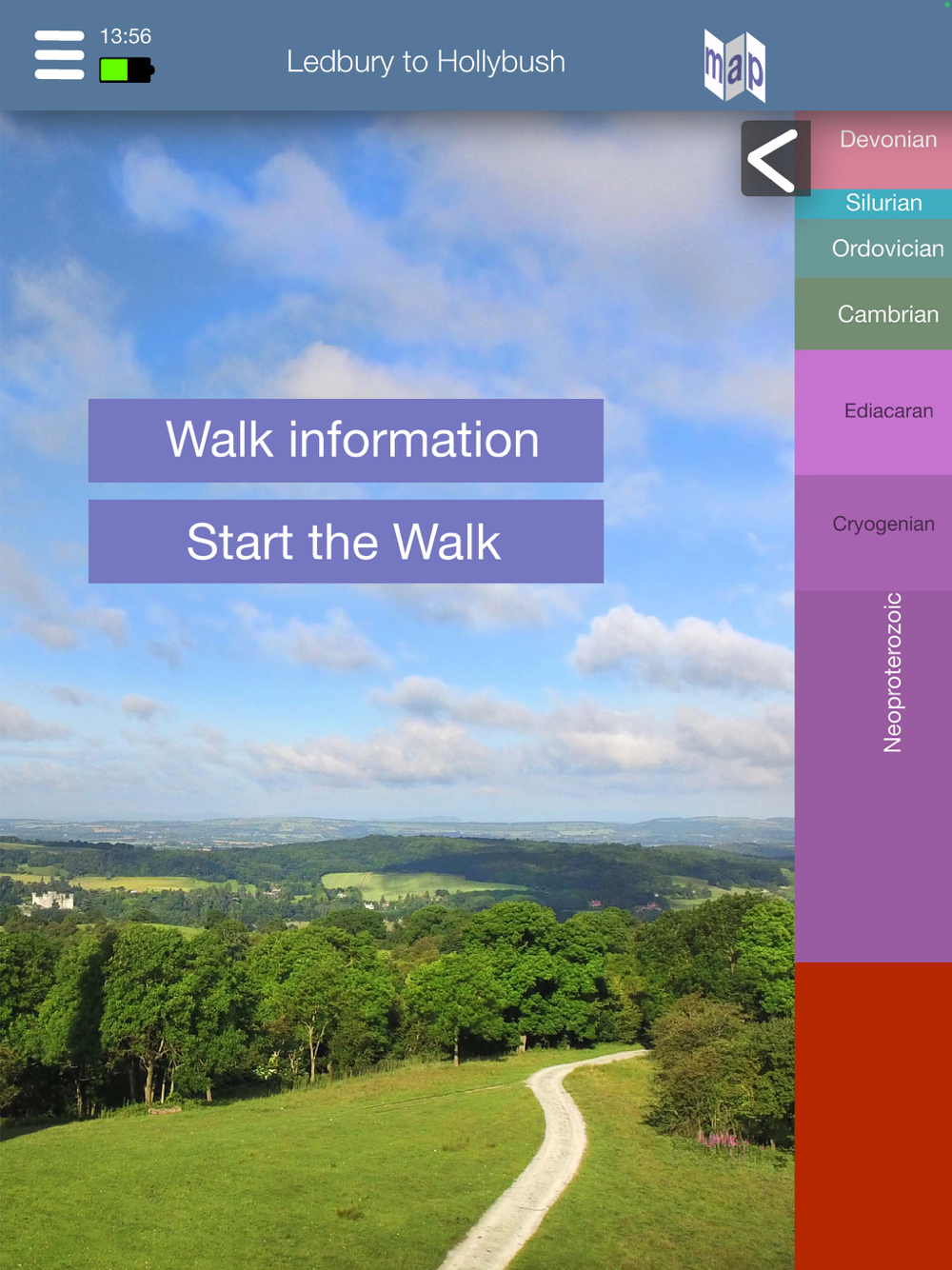Tap the Ledbury to Hollybush title
Image resolution: width=952 pixels, height=1270 pixels.
(426, 62)
